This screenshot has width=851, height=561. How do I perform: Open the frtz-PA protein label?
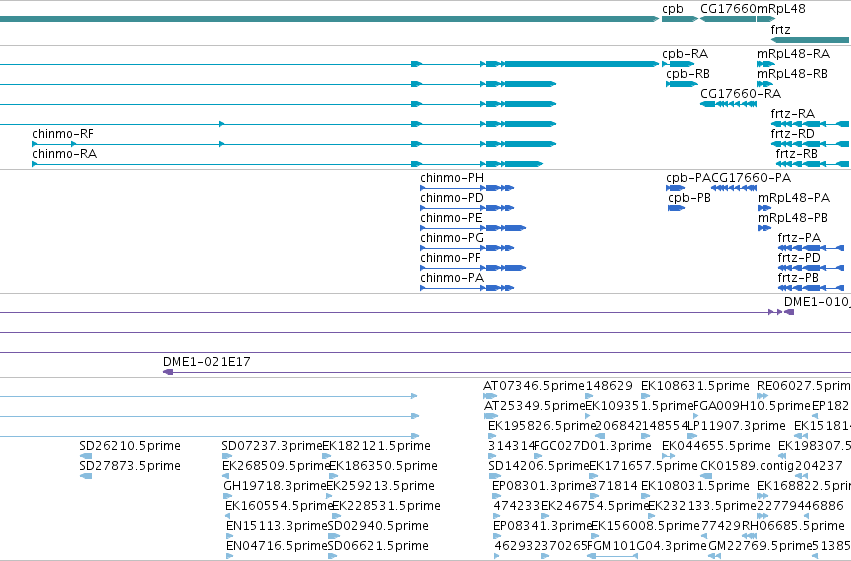click(799, 238)
